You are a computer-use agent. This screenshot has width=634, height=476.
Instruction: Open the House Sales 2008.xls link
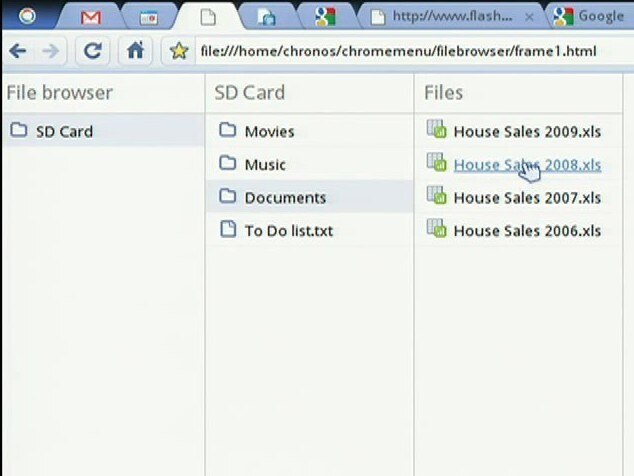click(x=527, y=165)
